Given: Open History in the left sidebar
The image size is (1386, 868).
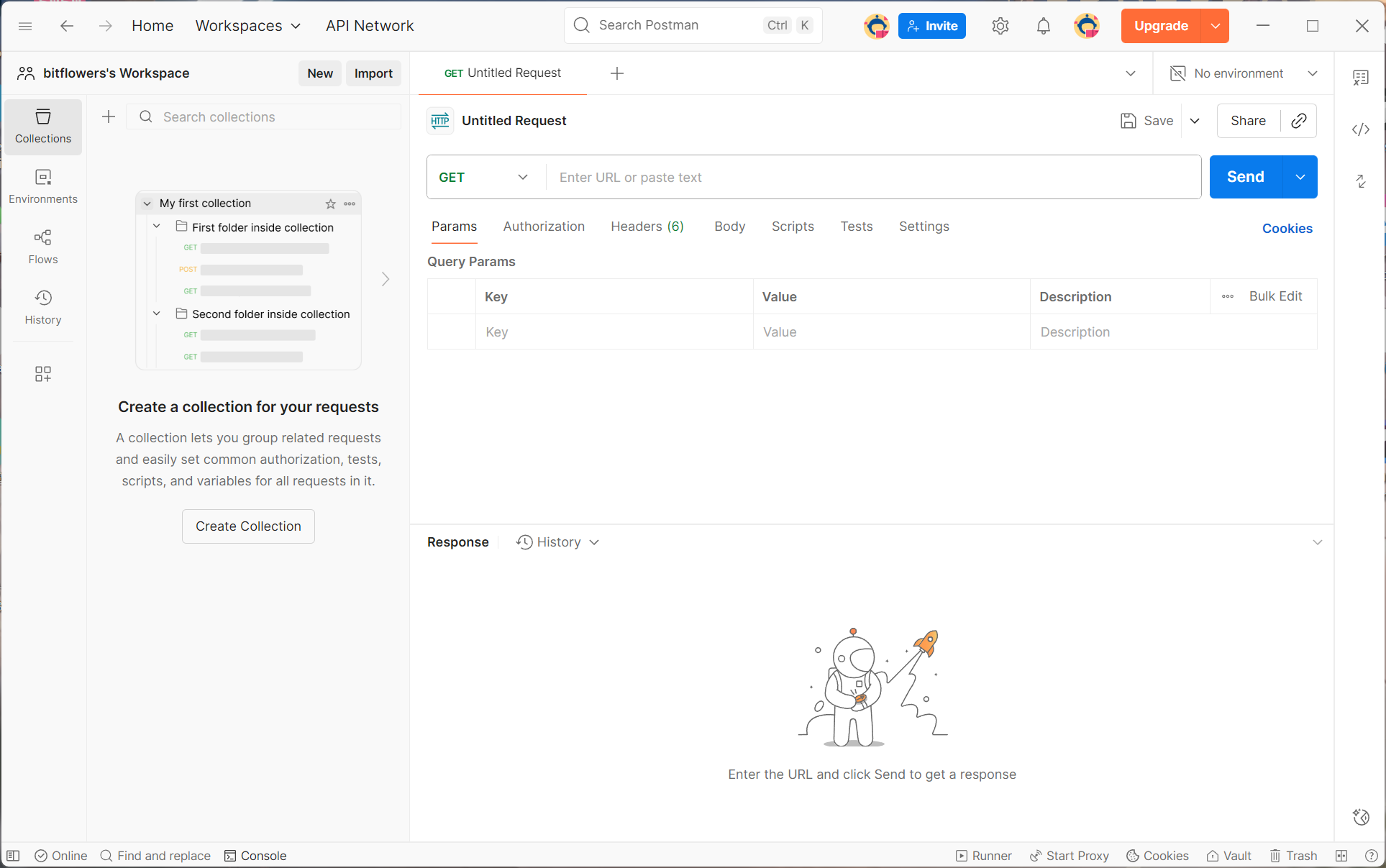Looking at the screenshot, I should tap(43, 307).
